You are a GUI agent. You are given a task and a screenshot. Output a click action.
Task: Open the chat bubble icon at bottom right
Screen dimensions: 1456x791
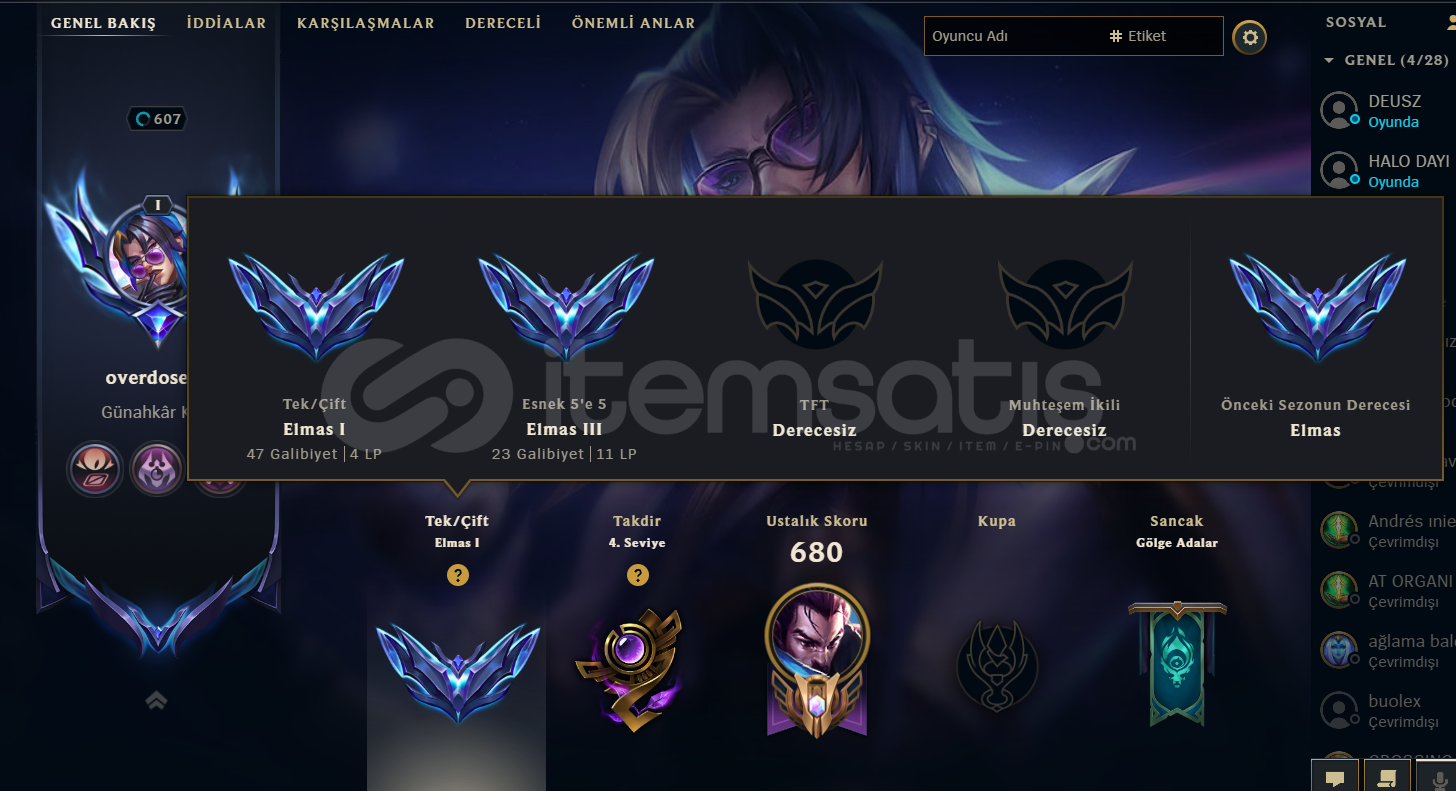click(1335, 776)
